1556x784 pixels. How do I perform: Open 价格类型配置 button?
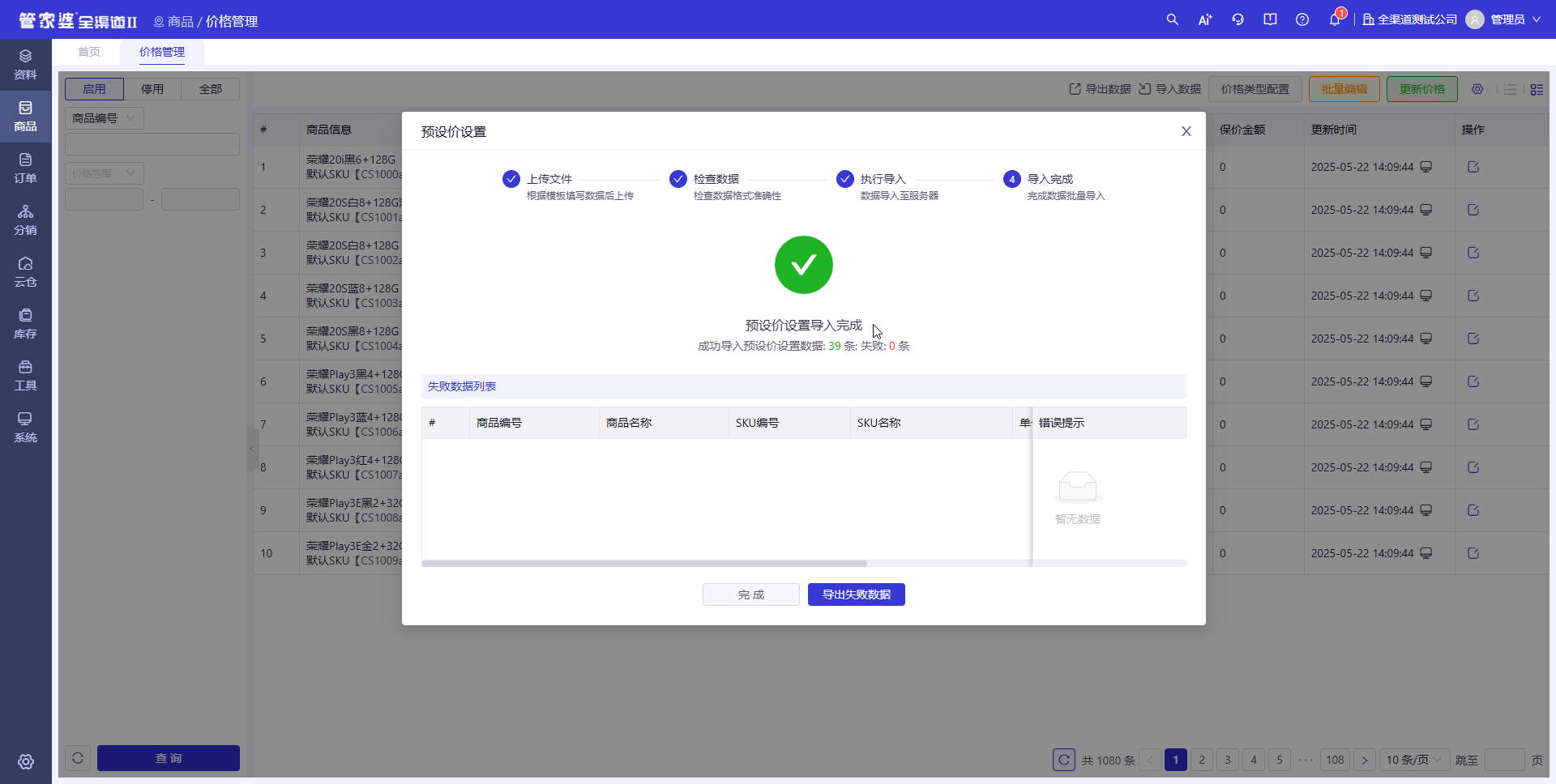1255,89
